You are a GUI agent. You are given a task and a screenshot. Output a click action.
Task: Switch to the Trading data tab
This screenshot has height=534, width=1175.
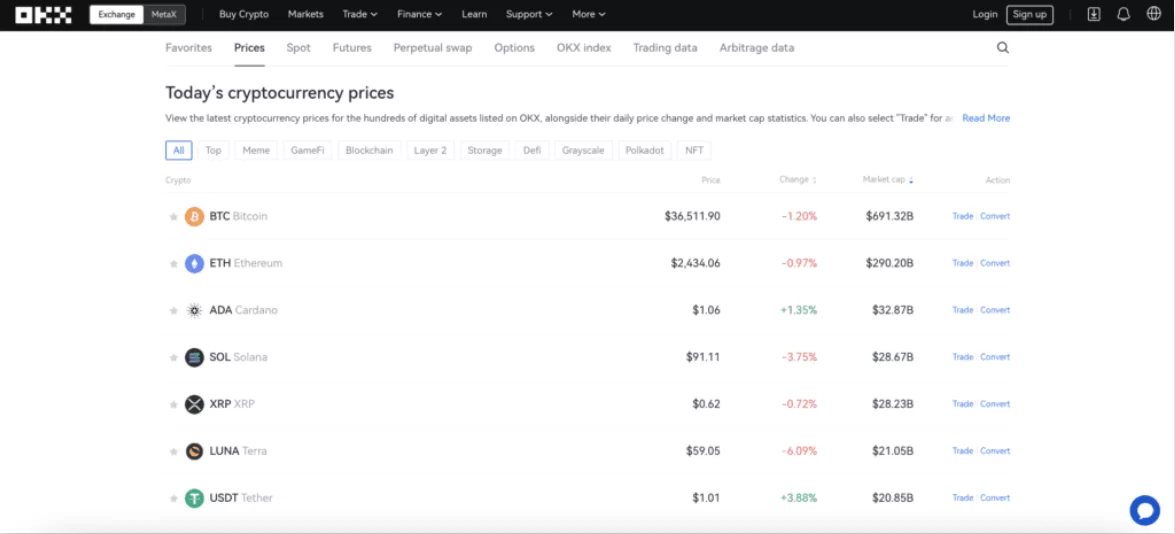665,48
